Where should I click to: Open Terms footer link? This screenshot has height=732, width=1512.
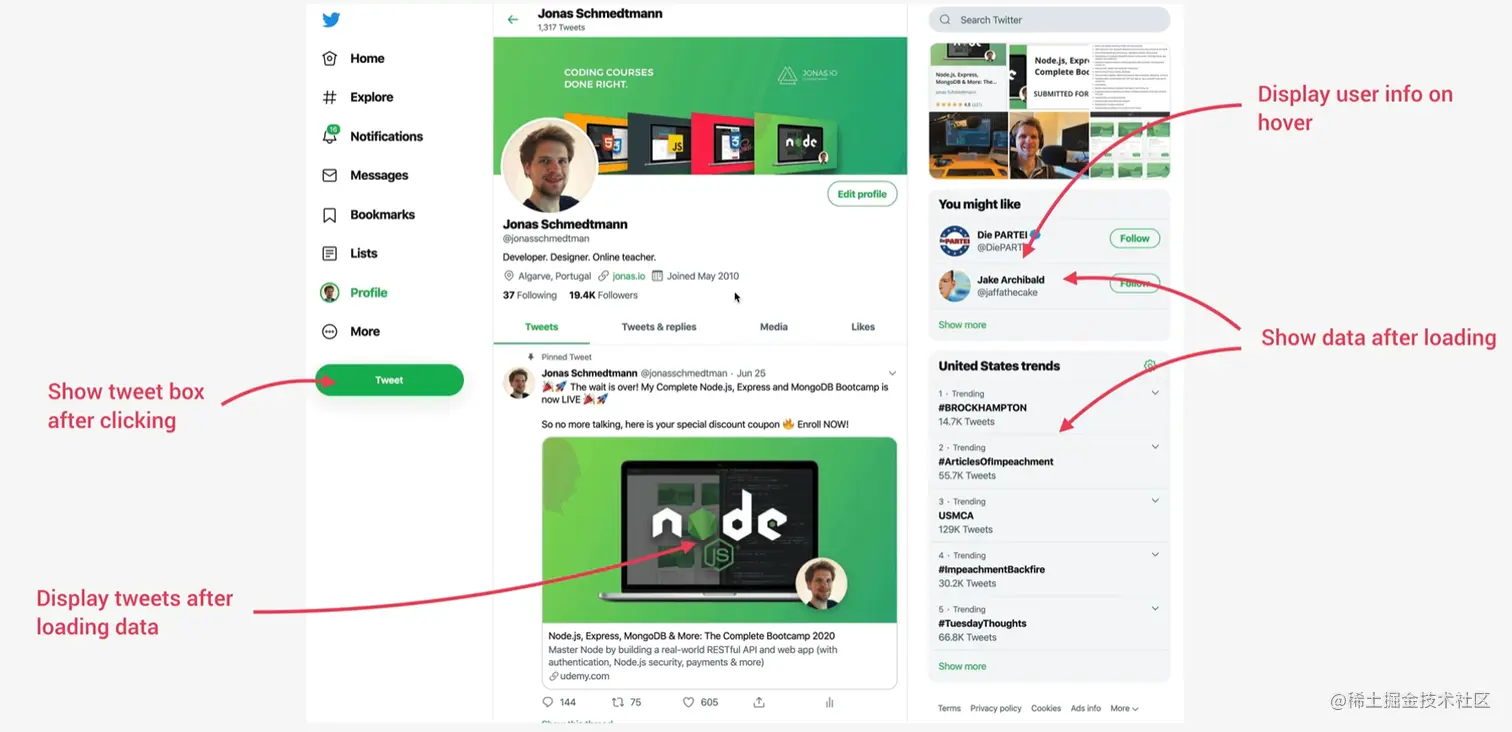tap(949, 709)
